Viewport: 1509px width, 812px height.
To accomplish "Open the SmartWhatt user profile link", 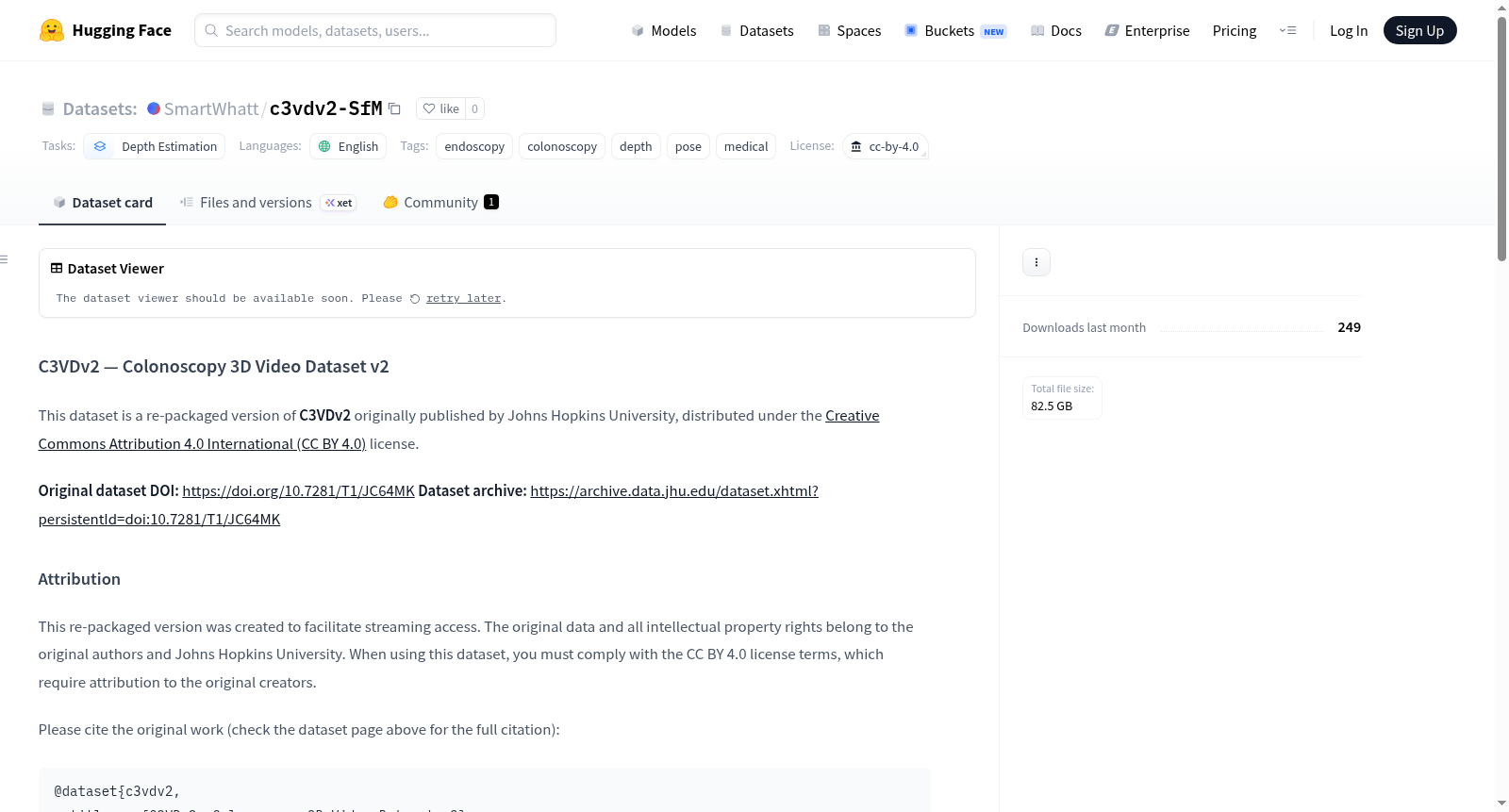I will (211, 108).
